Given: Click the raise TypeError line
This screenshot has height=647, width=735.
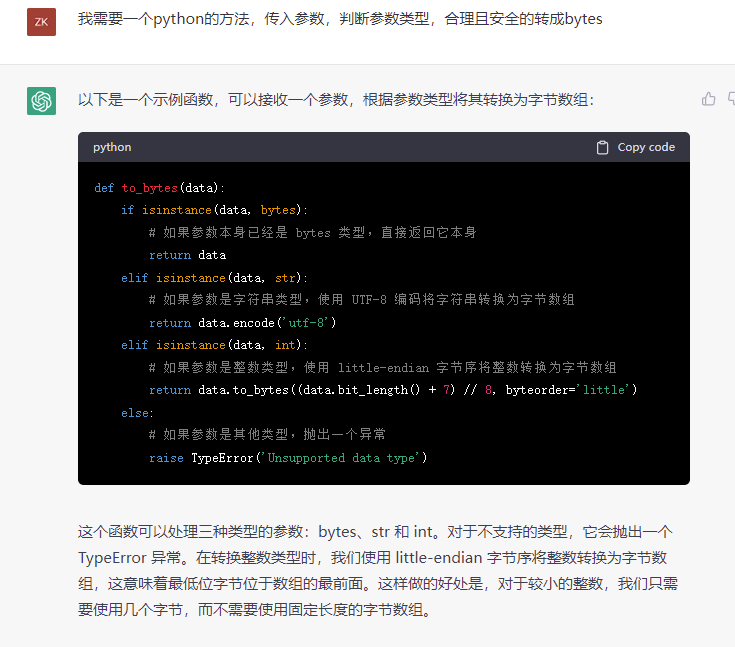Looking at the screenshot, I should 288,458.
